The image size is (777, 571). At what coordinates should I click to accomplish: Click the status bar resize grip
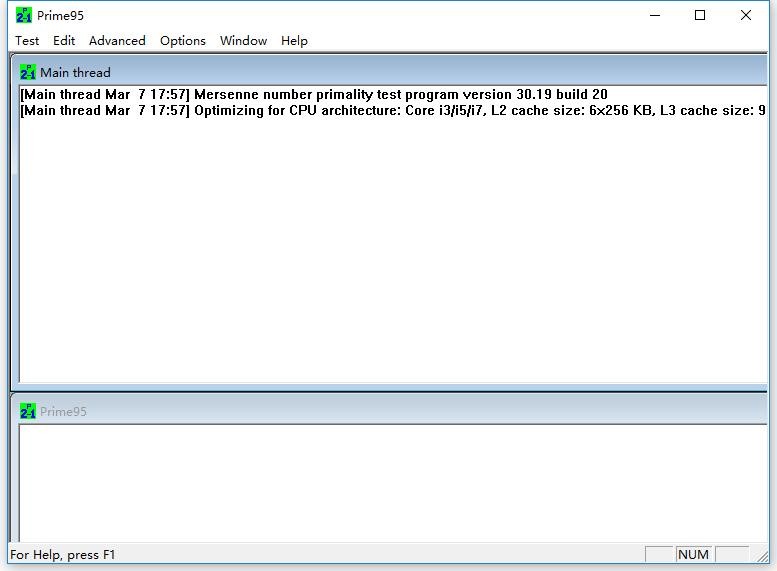762,556
